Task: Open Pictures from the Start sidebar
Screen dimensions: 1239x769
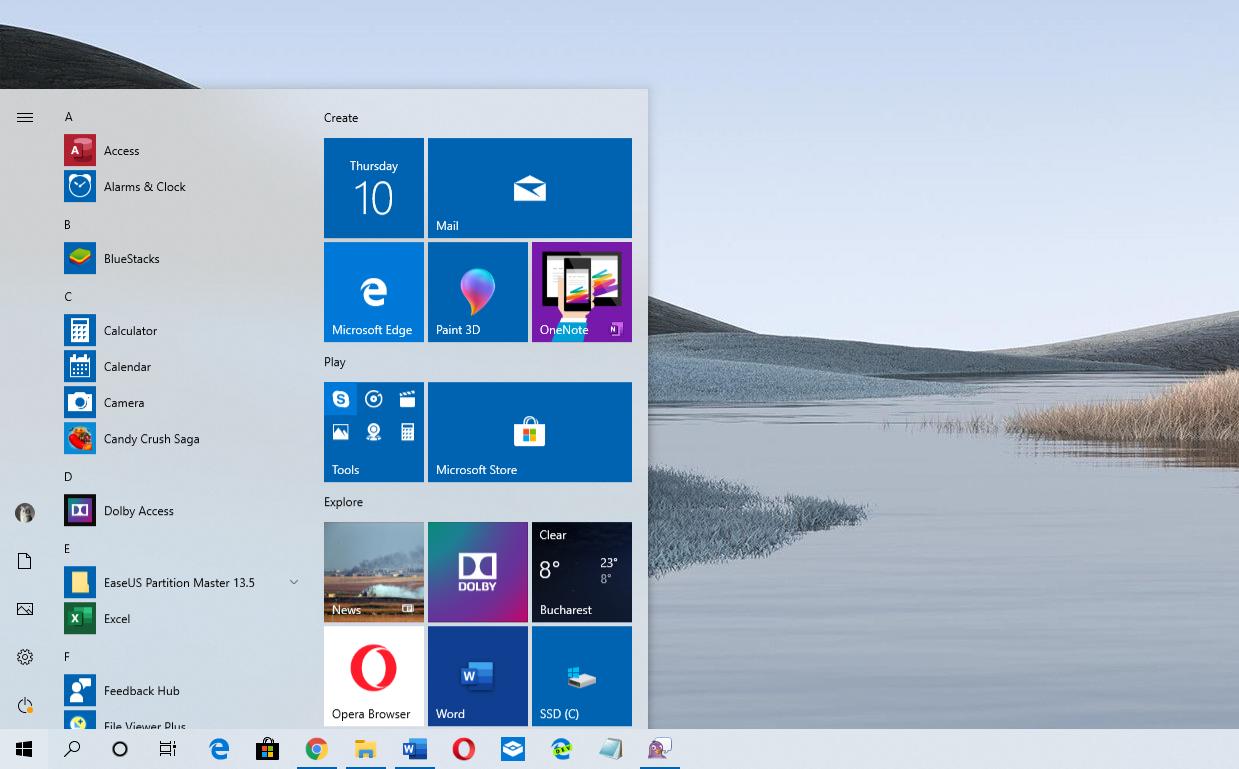Action: tap(25, 609)
